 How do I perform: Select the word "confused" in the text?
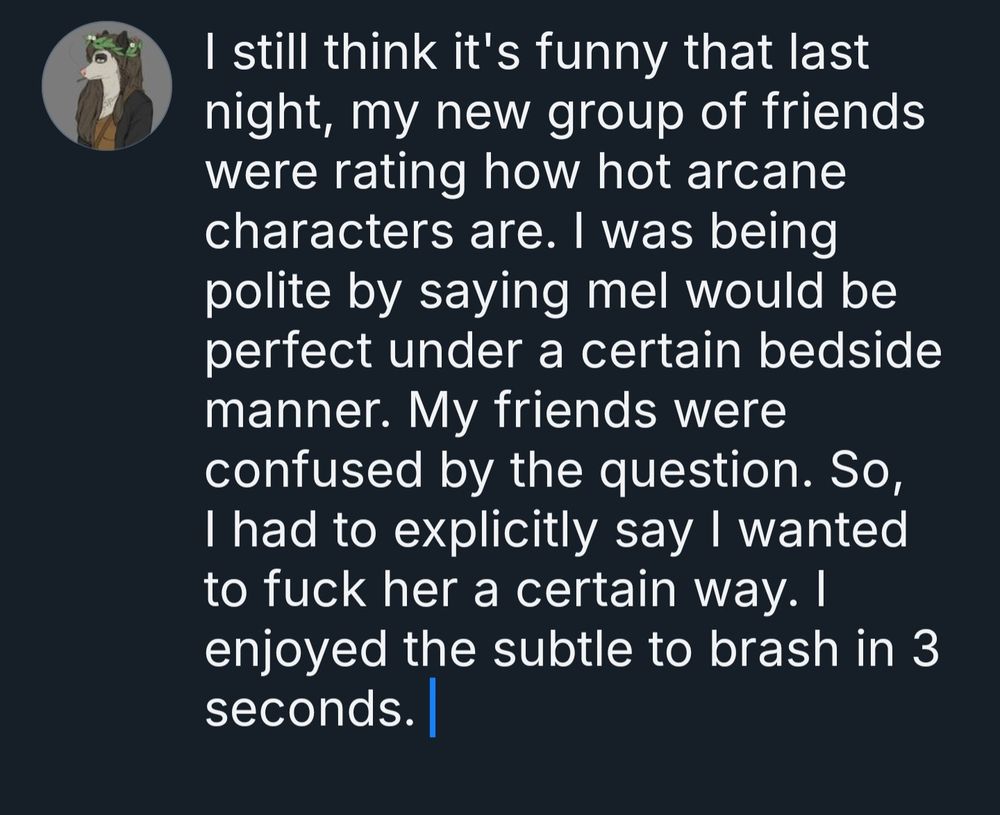pos(314,469)
